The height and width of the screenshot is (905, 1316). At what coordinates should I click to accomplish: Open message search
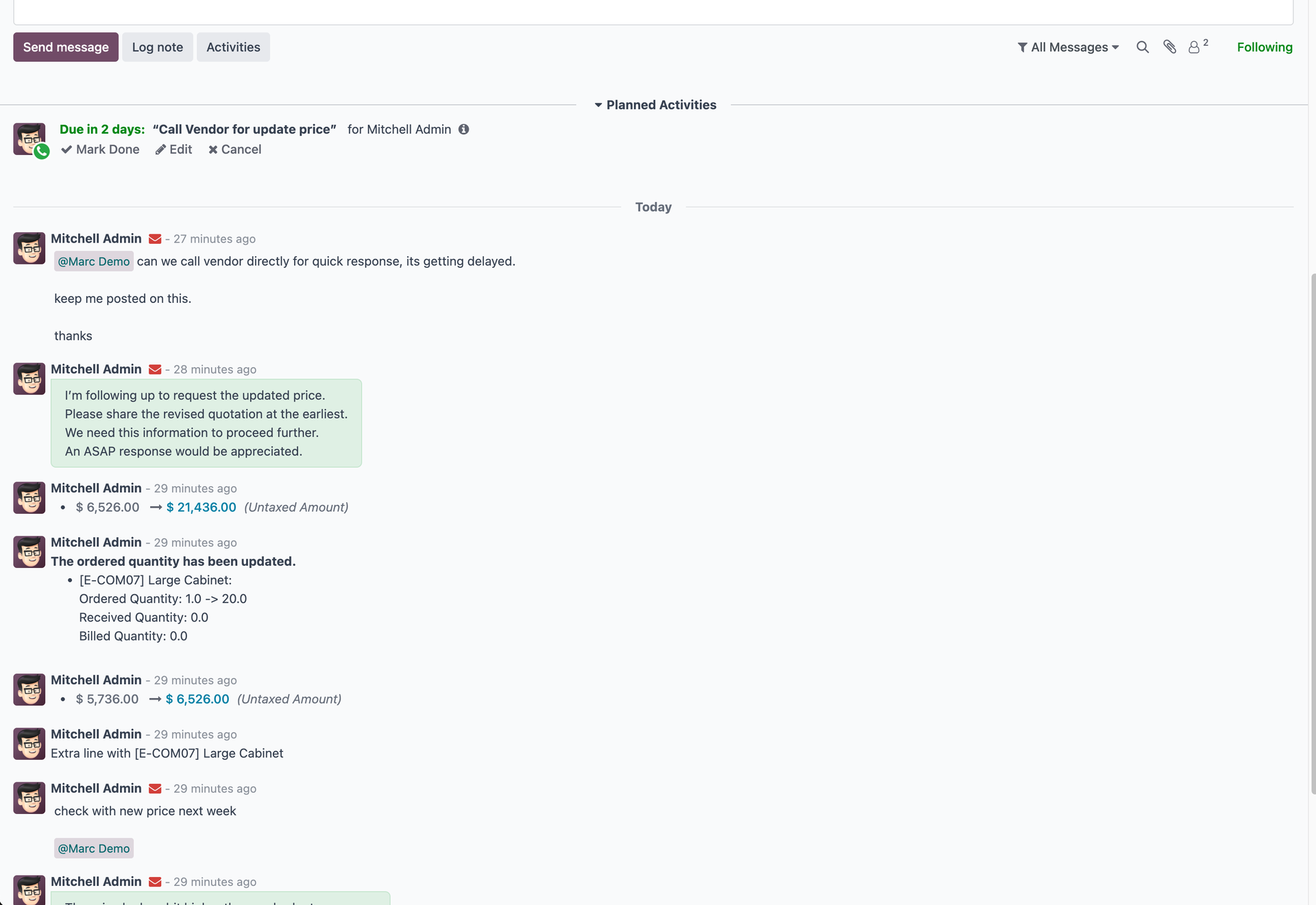click(1142, 47)
